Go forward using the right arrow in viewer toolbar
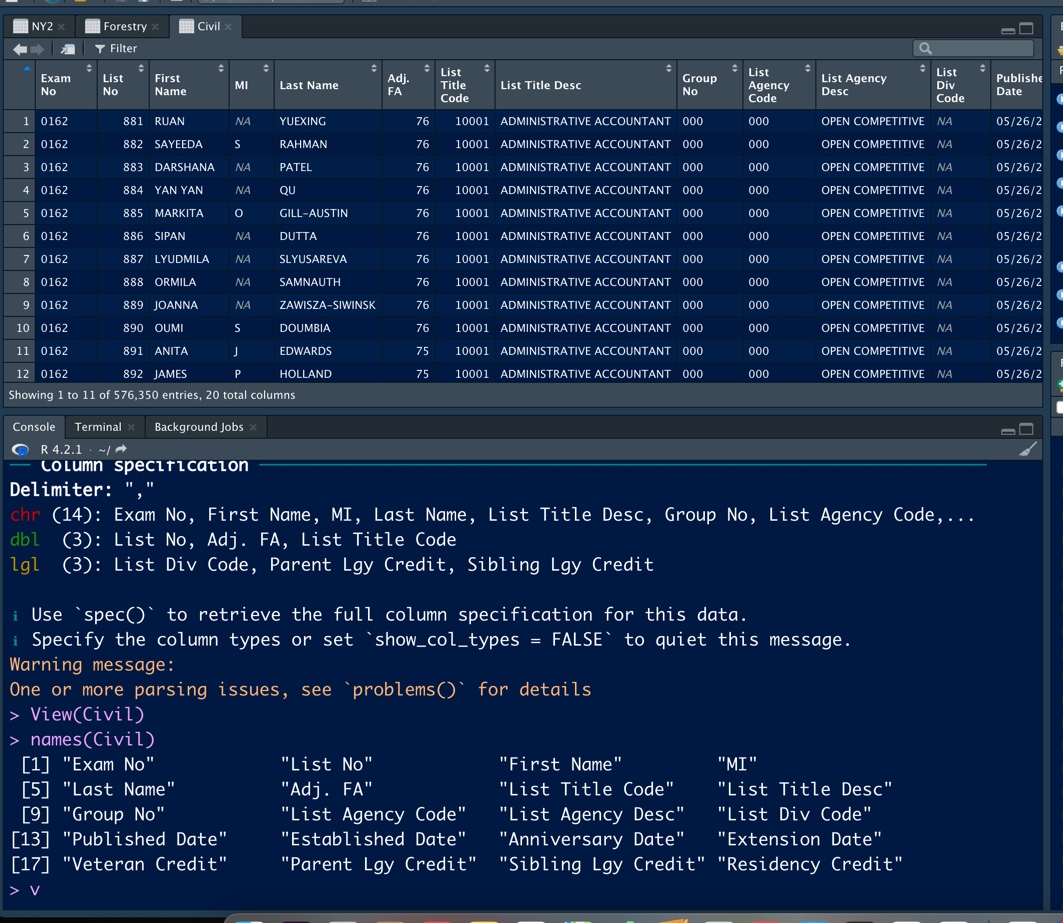 tap(37, 49)
